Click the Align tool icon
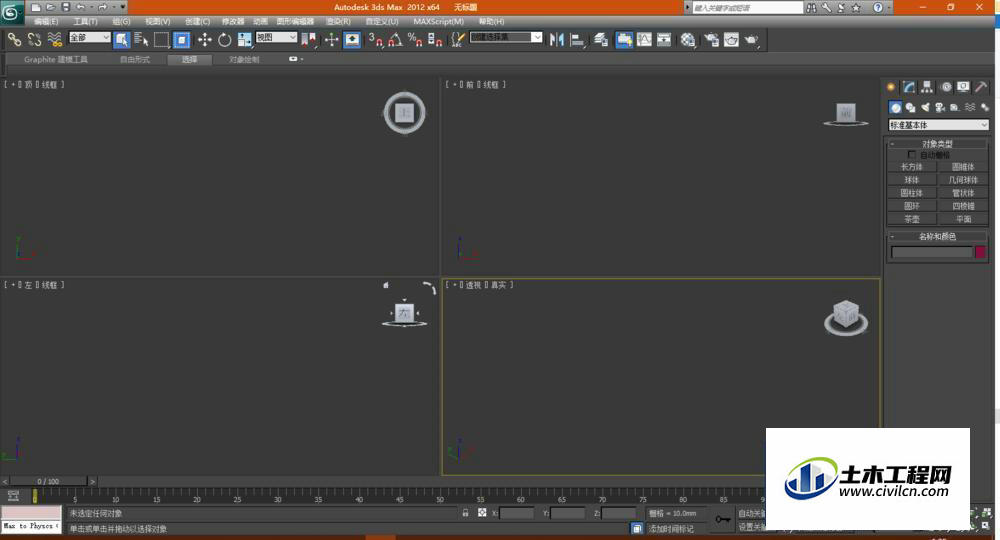Viewport: 1000px width, 540px height. click(577, 40)
